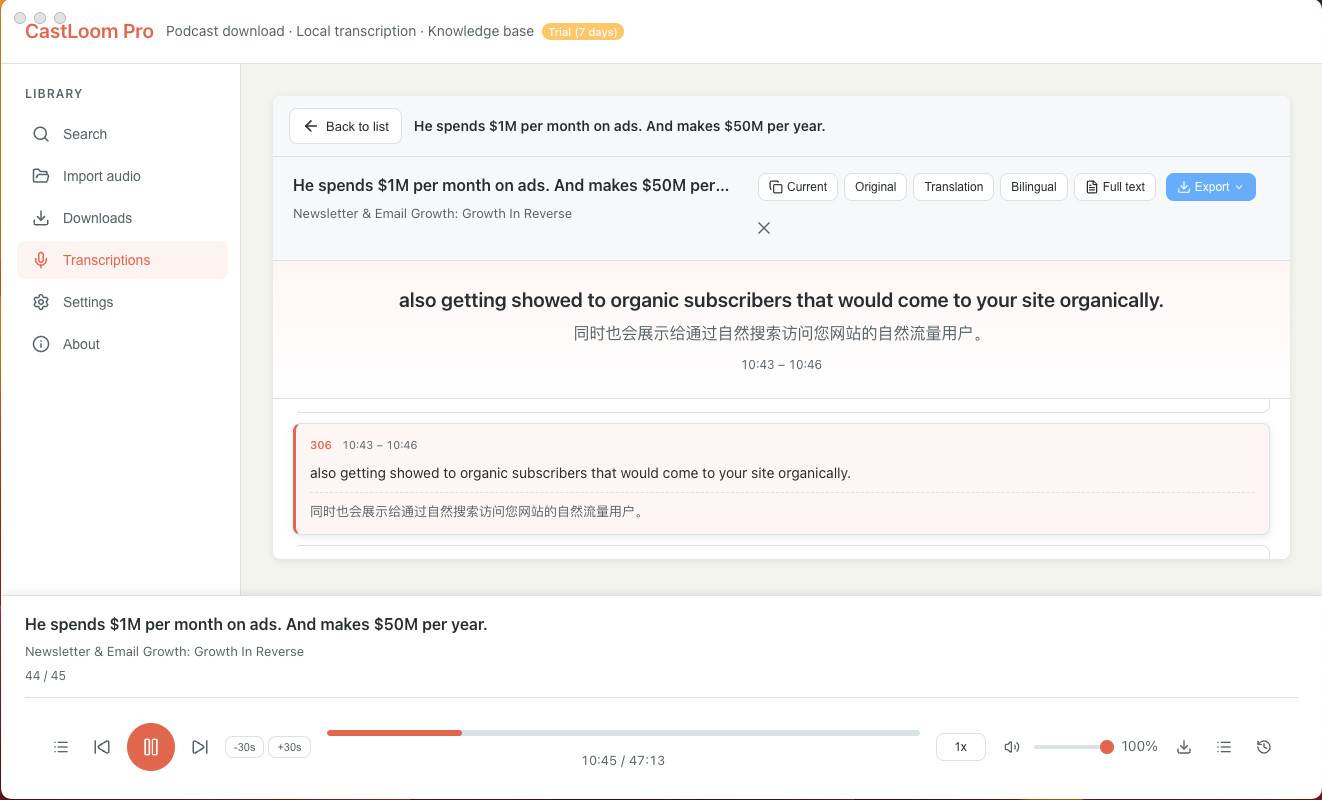Viewport: 1322px width, 800px height.
Task: Switch to Bilingual transcript view
Action: coord(1033,187)
